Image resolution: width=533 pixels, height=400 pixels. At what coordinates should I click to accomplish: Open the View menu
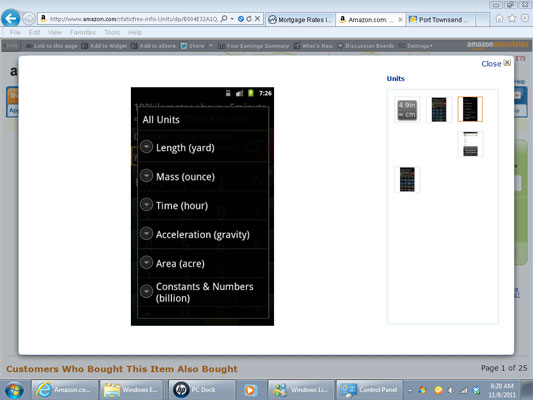(x=55, y=33)
